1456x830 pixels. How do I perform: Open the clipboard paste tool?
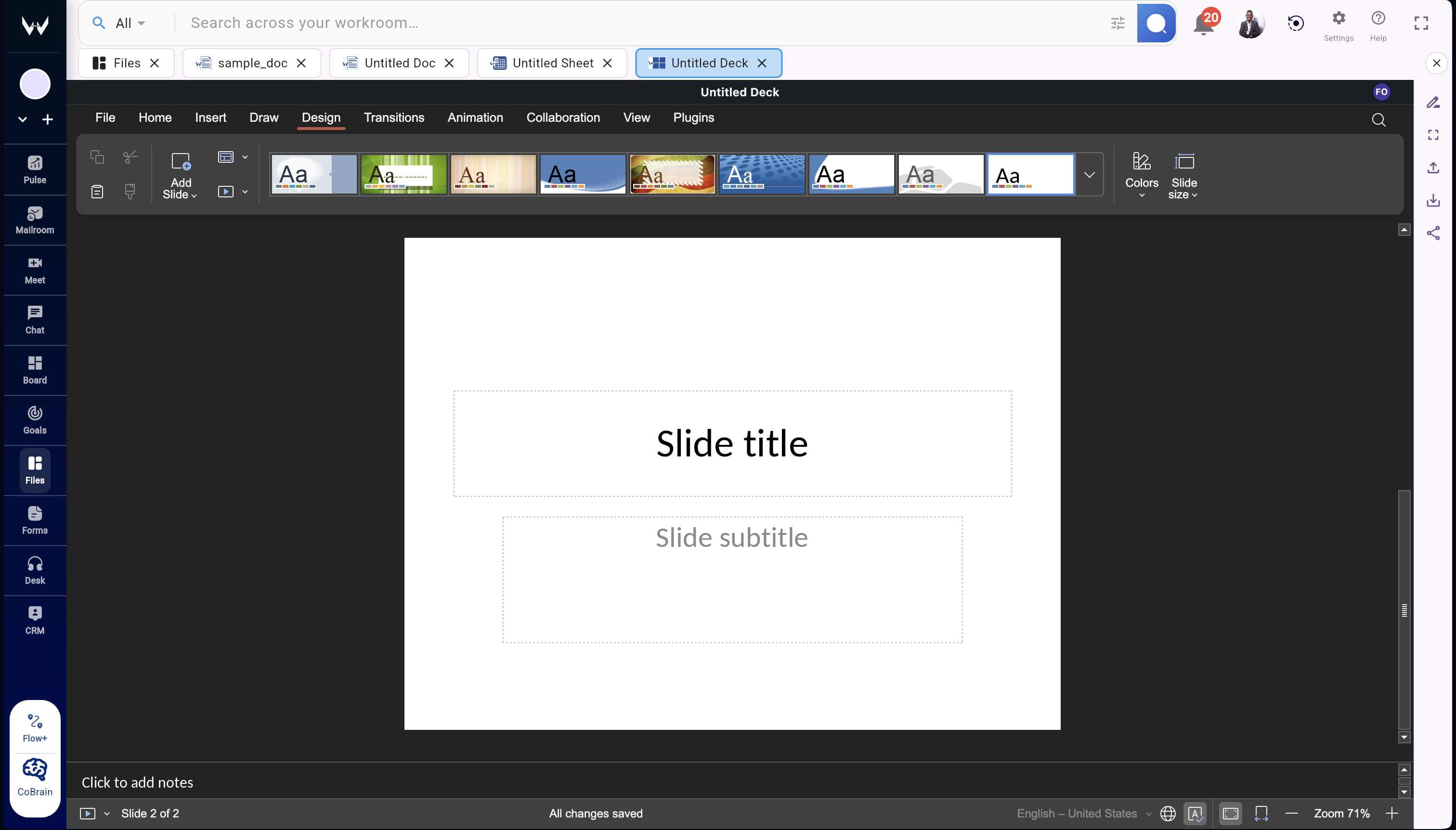point(96,192)
